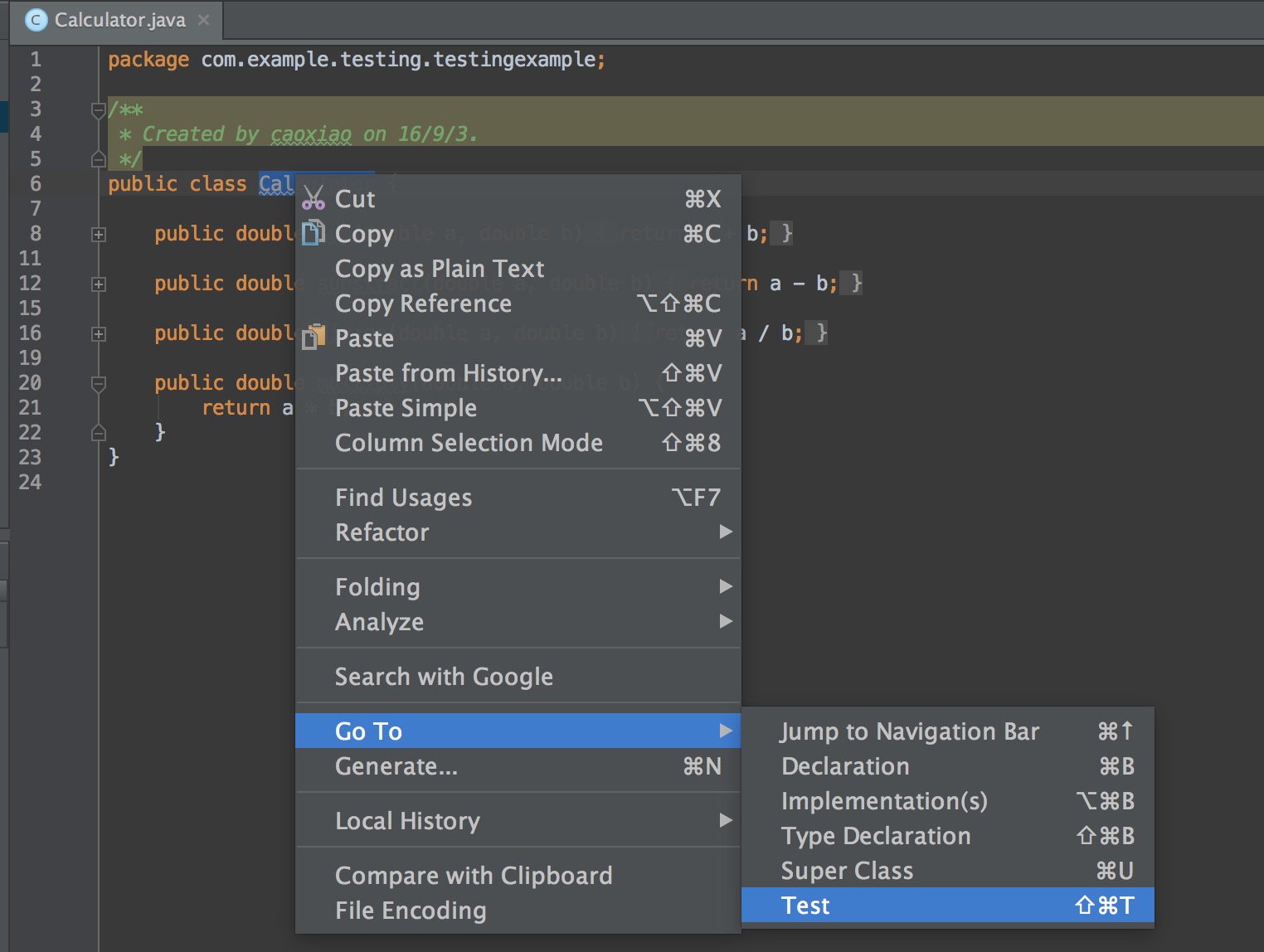Click line number 24 in the gutter
This screenshot has height=952, width=1264.
[x=30, y=483]
